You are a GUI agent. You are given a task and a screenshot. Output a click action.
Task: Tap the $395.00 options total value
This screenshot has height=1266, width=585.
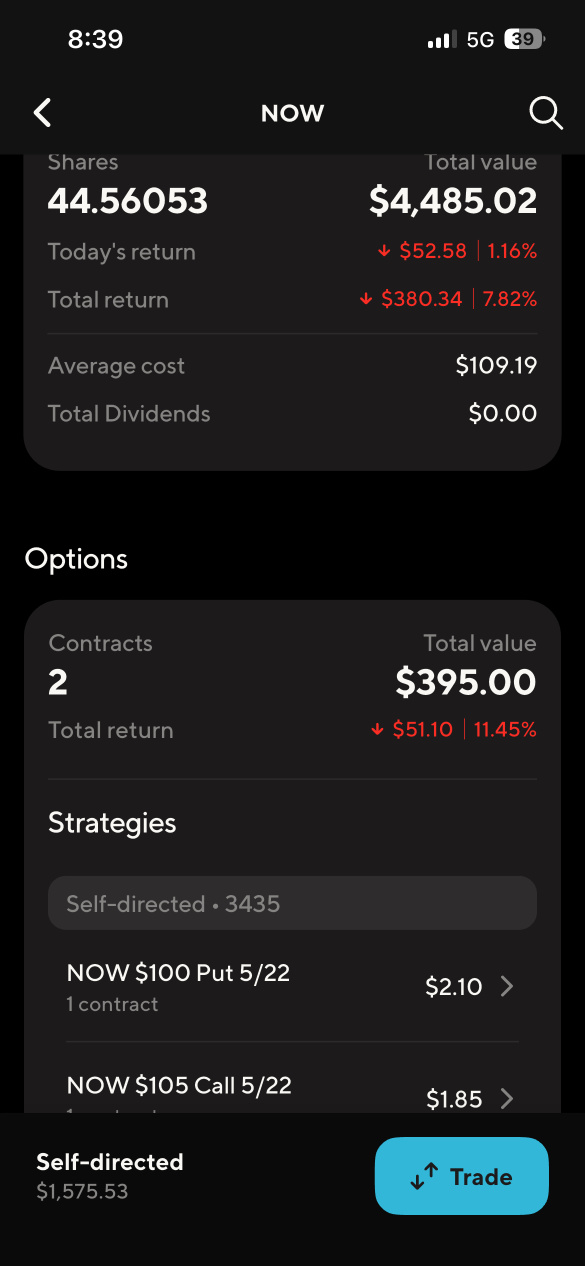(466, 682)
